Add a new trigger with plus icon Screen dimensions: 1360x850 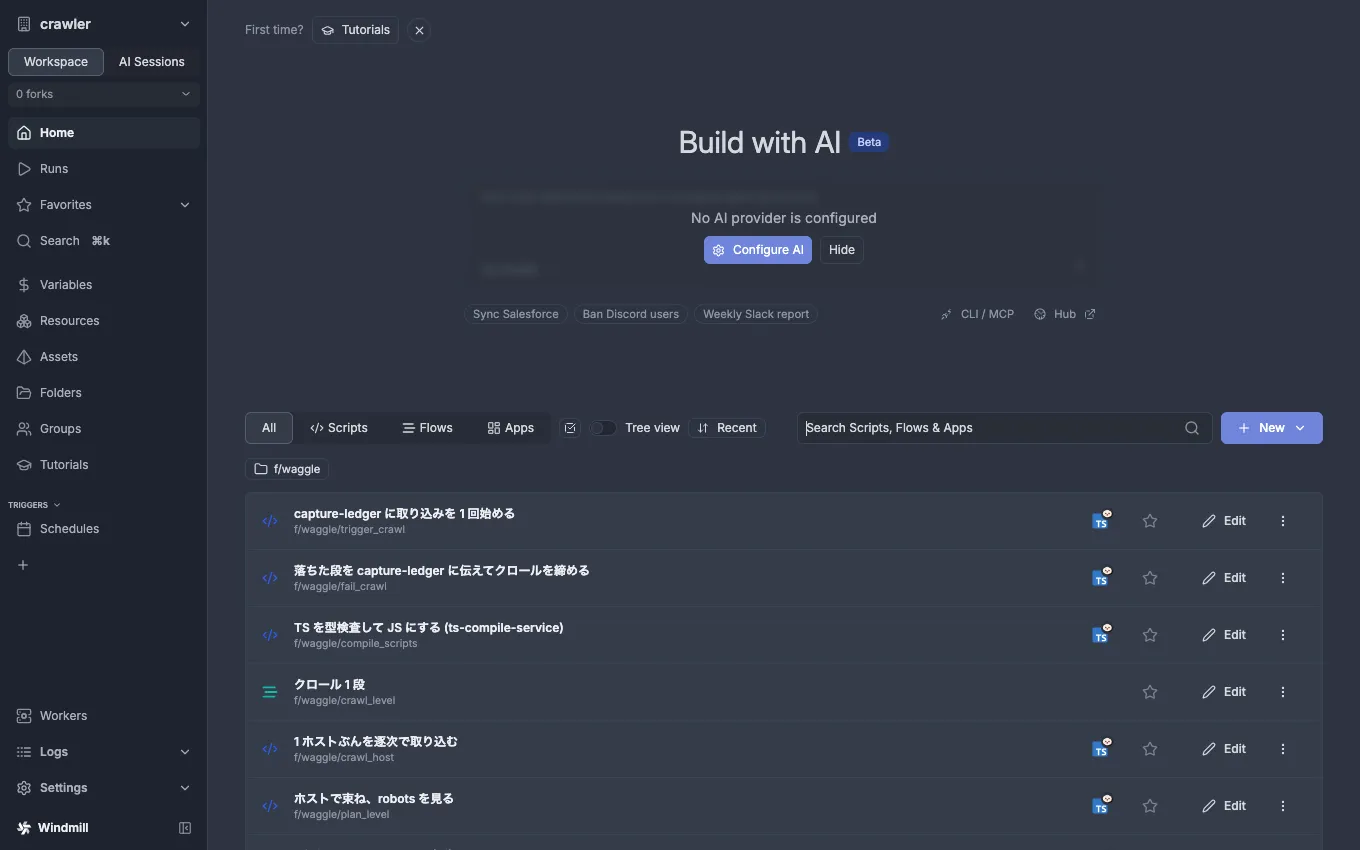(23, 565)
